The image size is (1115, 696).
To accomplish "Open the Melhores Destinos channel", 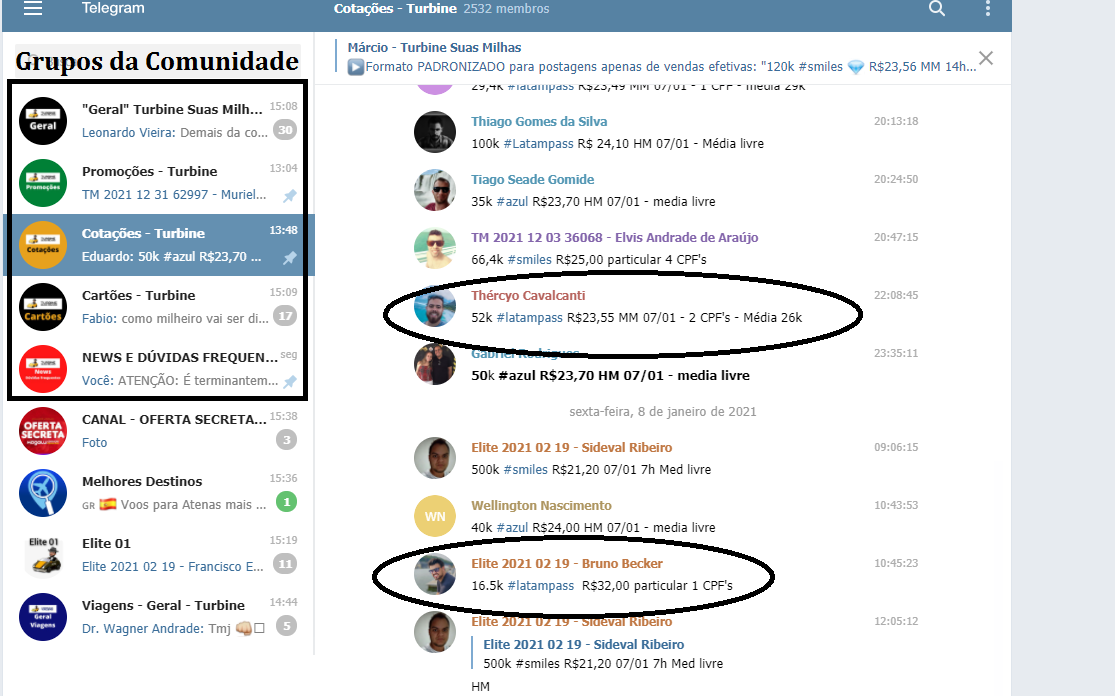I will [159, 493].
